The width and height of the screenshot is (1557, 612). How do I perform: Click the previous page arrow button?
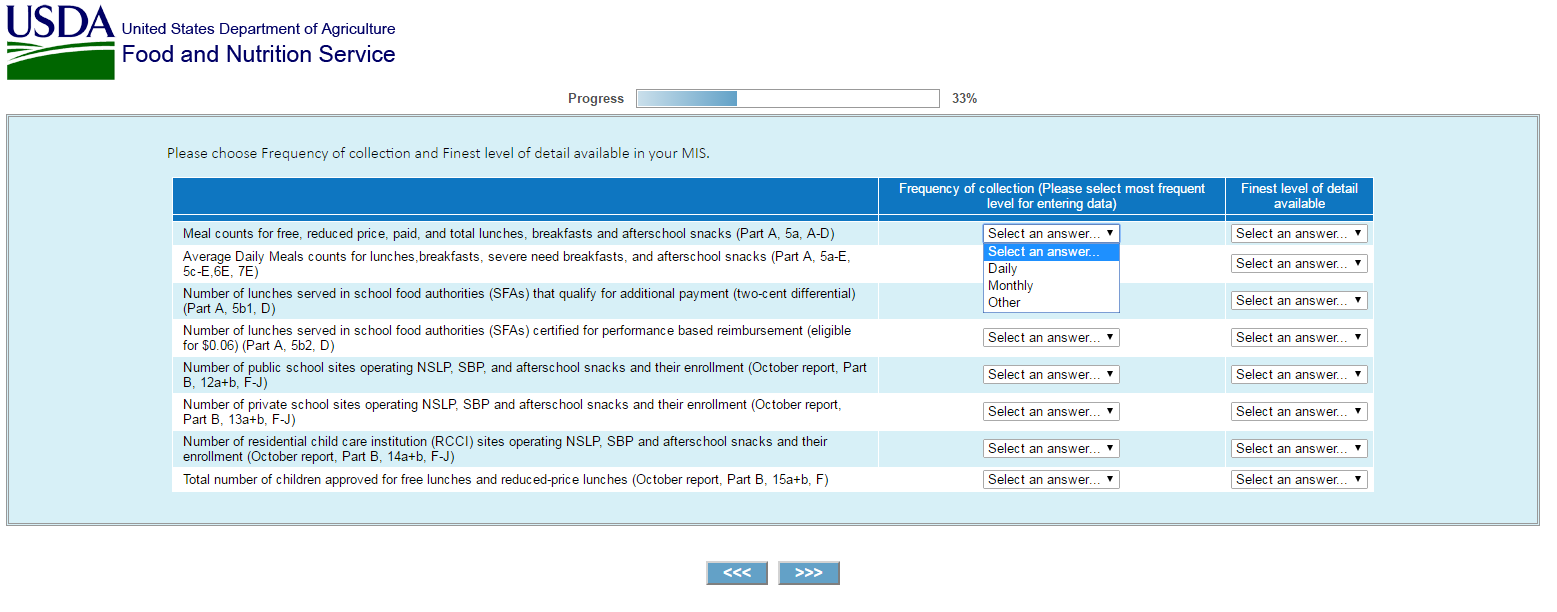pos(737,573)
